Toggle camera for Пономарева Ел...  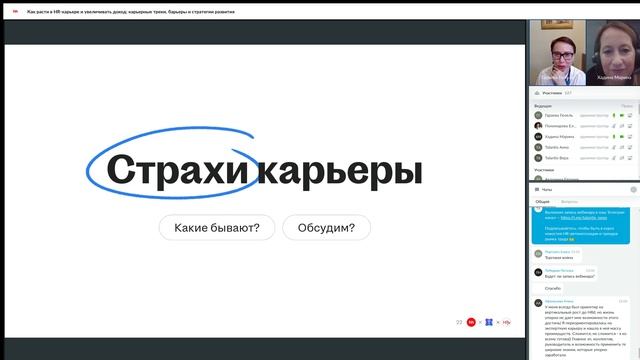point(622,126)
